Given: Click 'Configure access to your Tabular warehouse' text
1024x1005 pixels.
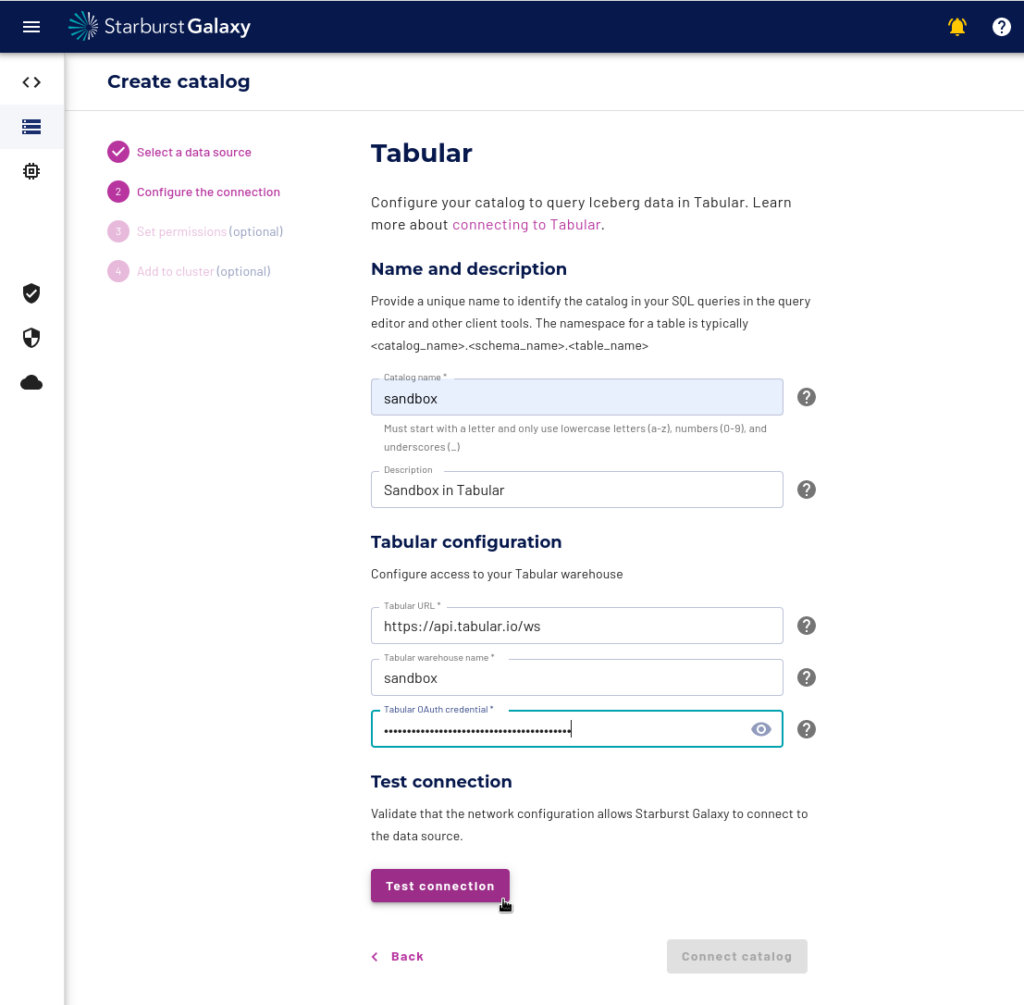Looking at the screenshot, I should coord(497,574).
